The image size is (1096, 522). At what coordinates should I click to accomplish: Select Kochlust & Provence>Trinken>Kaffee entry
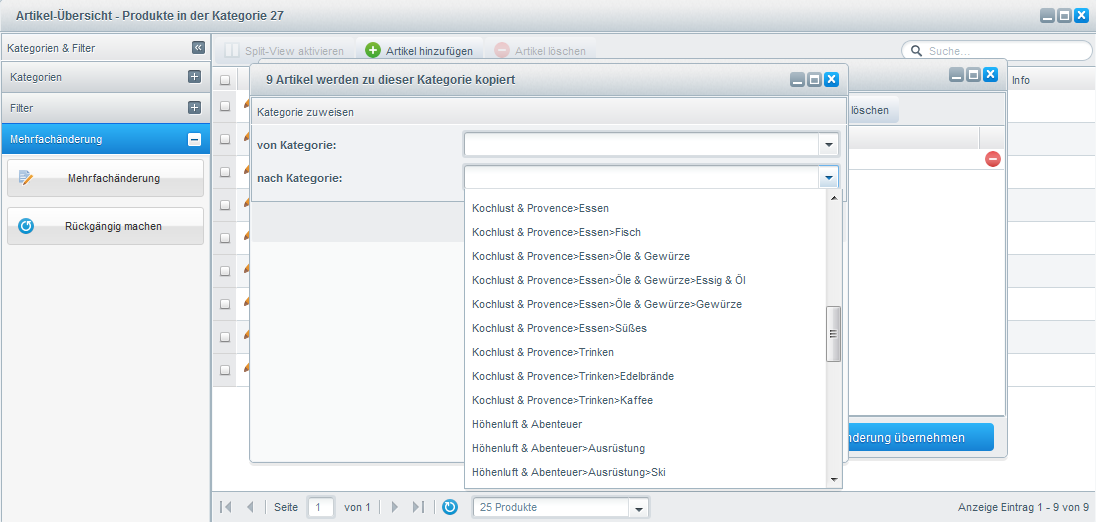(562, 400)
